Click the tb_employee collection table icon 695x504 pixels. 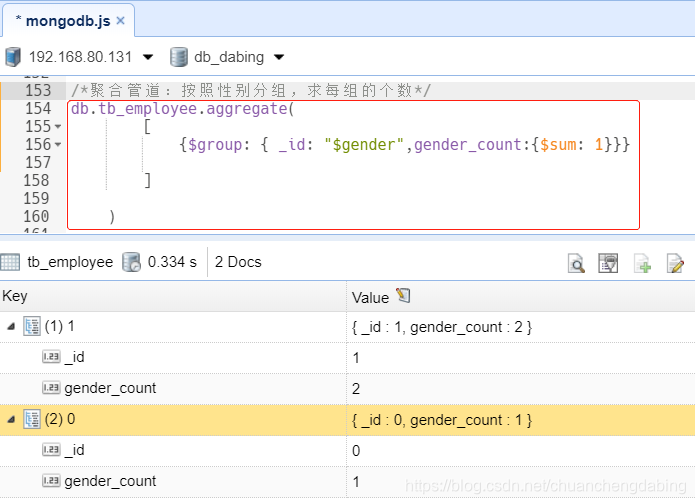pyautogui.click(x=10, y=262)
